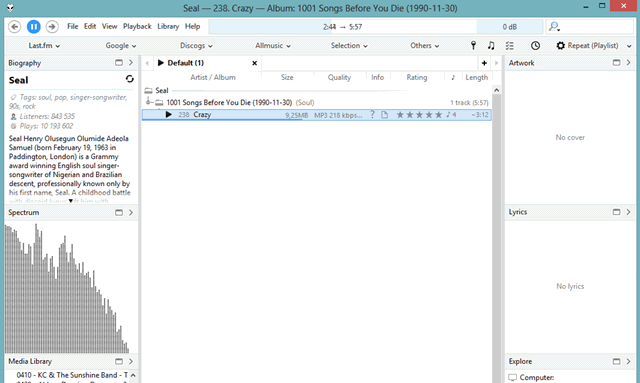The height and width of the screenshot is (383, 640).
Task: Expand the Discogs dropdown menu
Action: (x=196, y=45)
